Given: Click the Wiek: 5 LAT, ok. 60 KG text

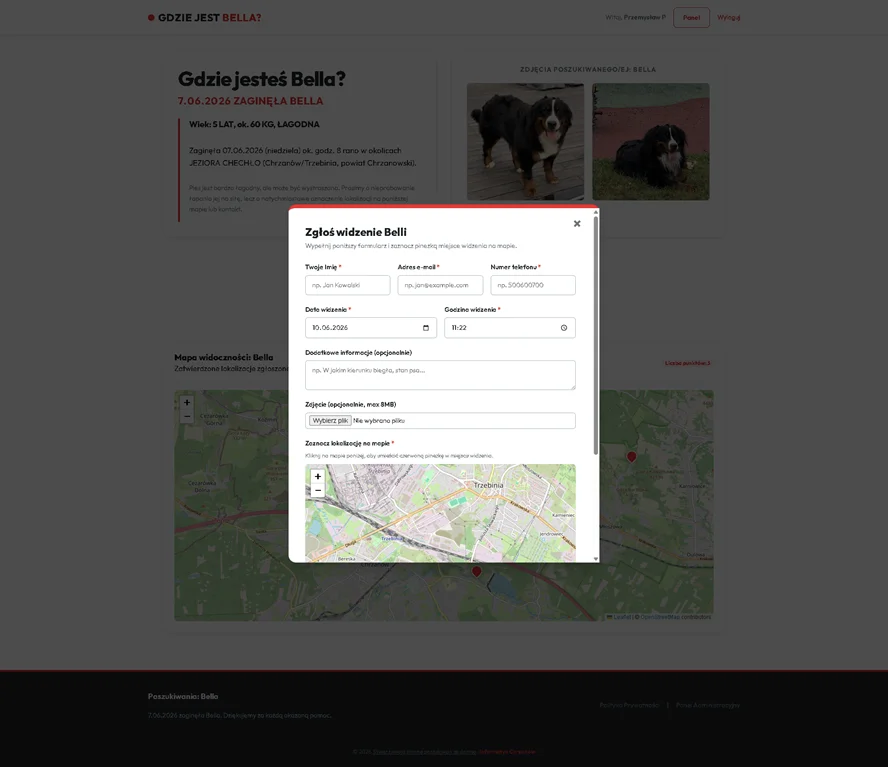Looking at the screenshot, I should pos(254,124).
